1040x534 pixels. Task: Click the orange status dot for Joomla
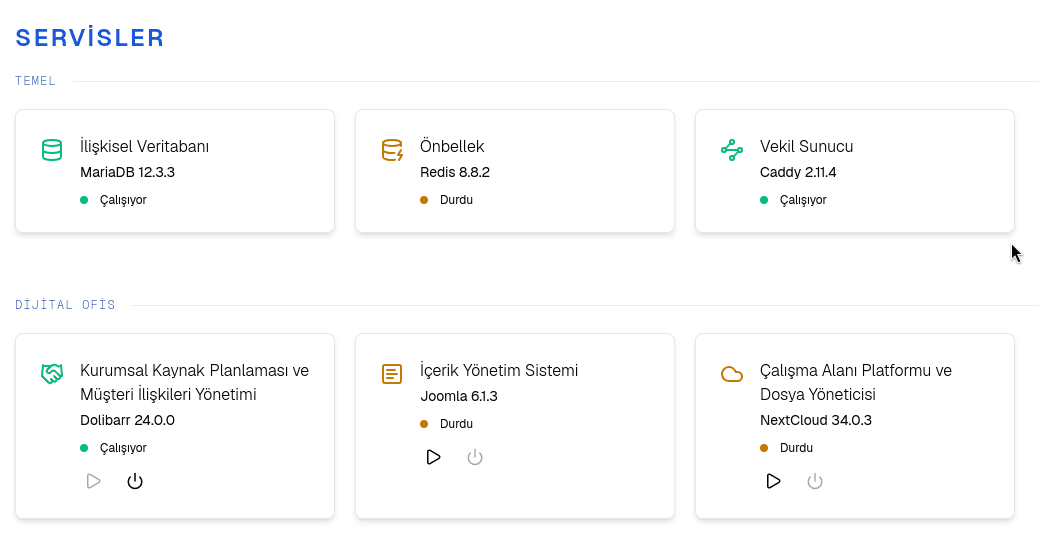(424, 424)
